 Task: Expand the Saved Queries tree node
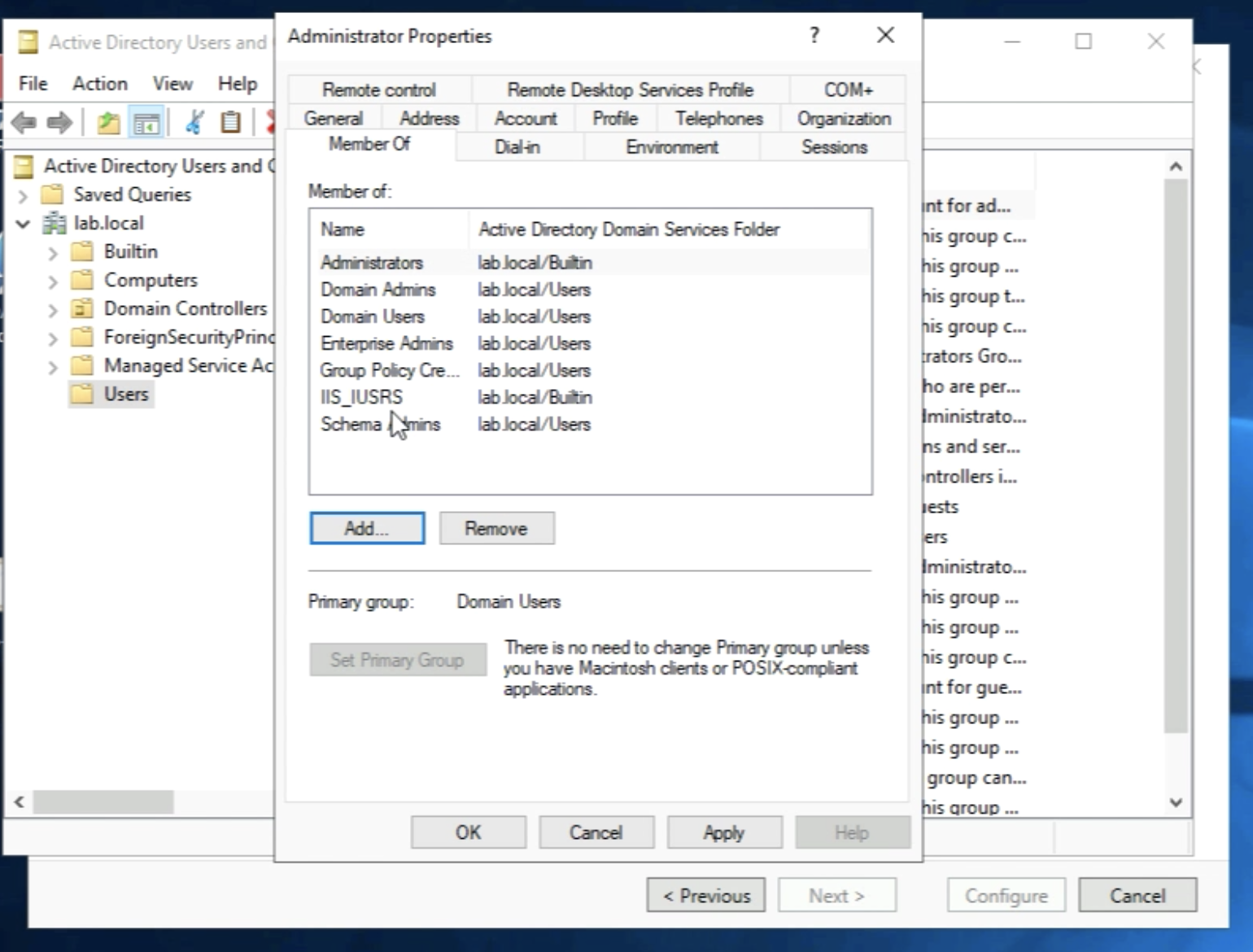coord(23,195)
